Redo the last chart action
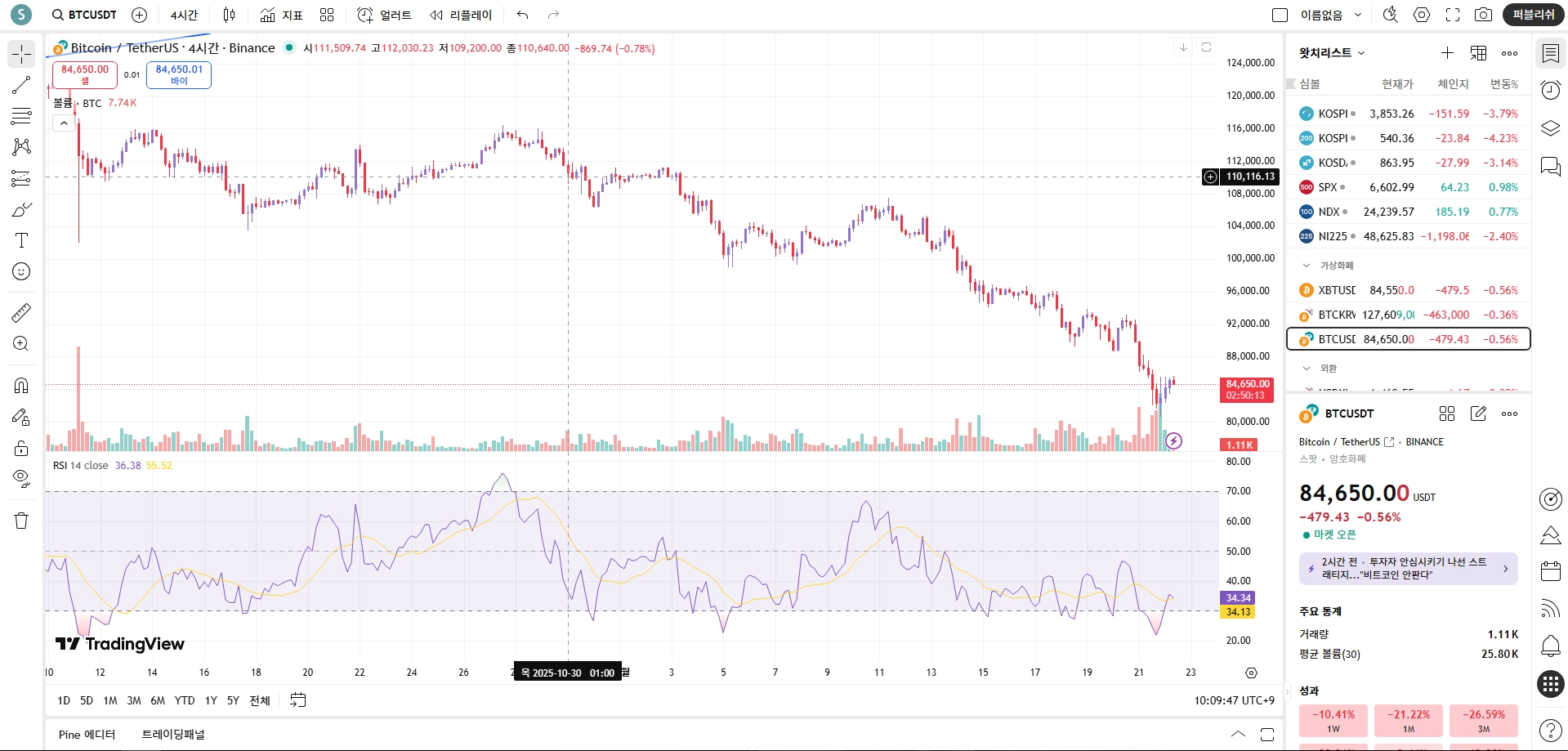The height and width of the screenshot is (751, 1568). 554,15
